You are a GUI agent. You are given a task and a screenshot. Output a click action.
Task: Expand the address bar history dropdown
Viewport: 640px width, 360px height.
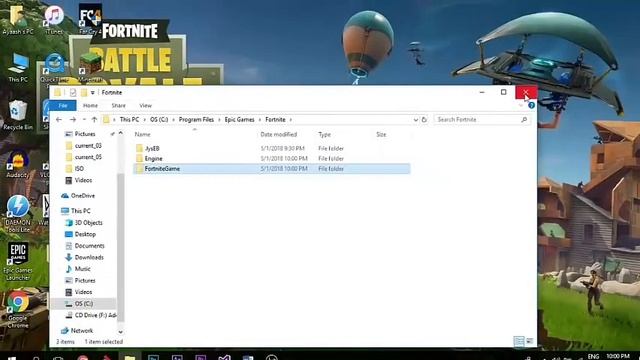coord(416,120)
